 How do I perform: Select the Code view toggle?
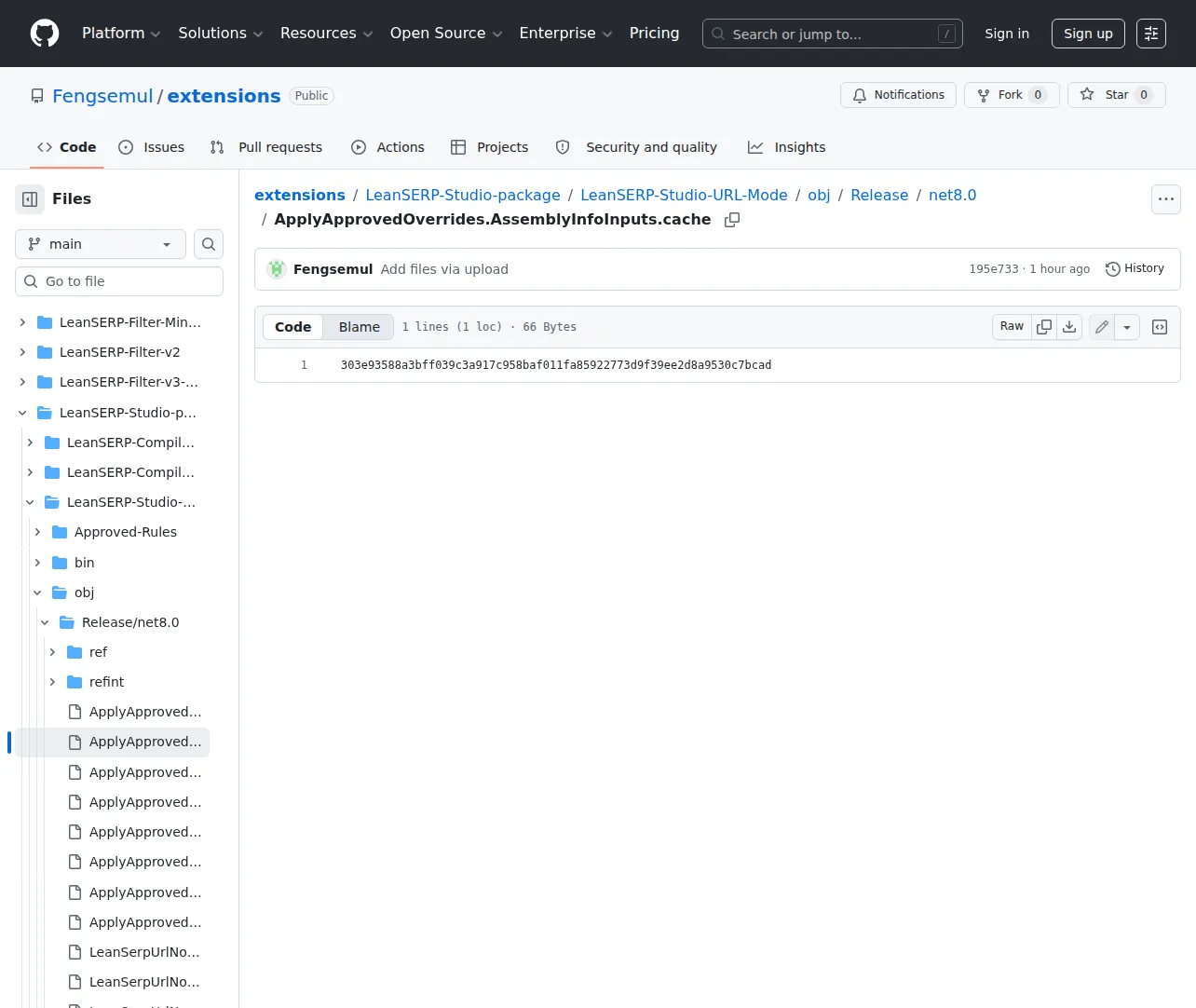tap(293, 327)
